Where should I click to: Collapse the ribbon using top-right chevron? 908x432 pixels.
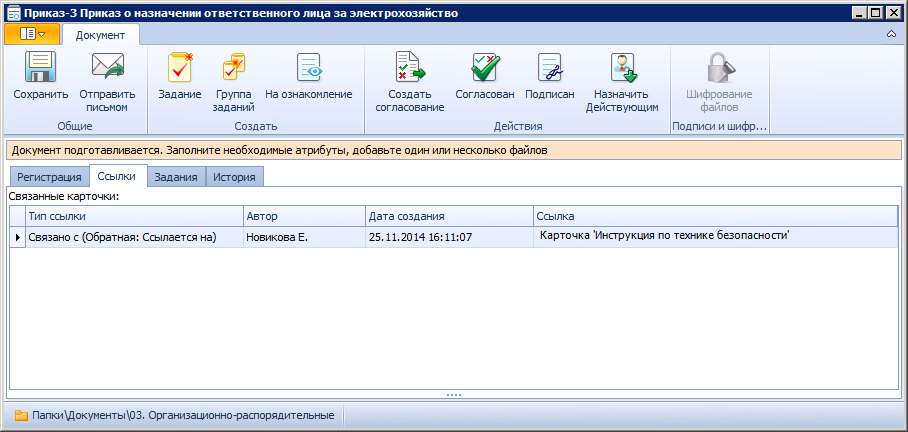point(891,34)
